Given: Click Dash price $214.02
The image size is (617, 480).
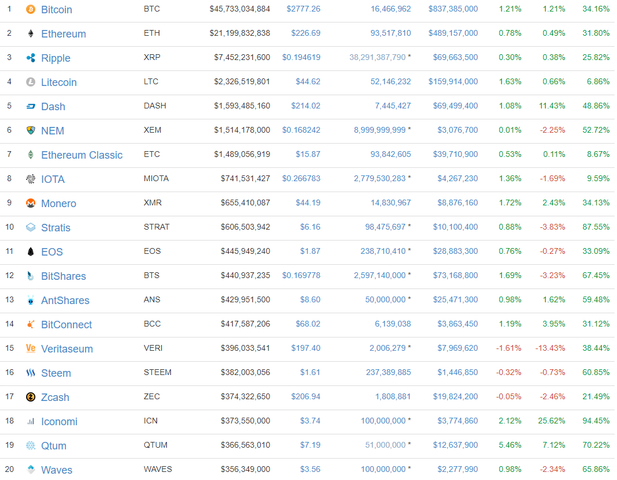Looking at the screenshot, I should (306, 106).
